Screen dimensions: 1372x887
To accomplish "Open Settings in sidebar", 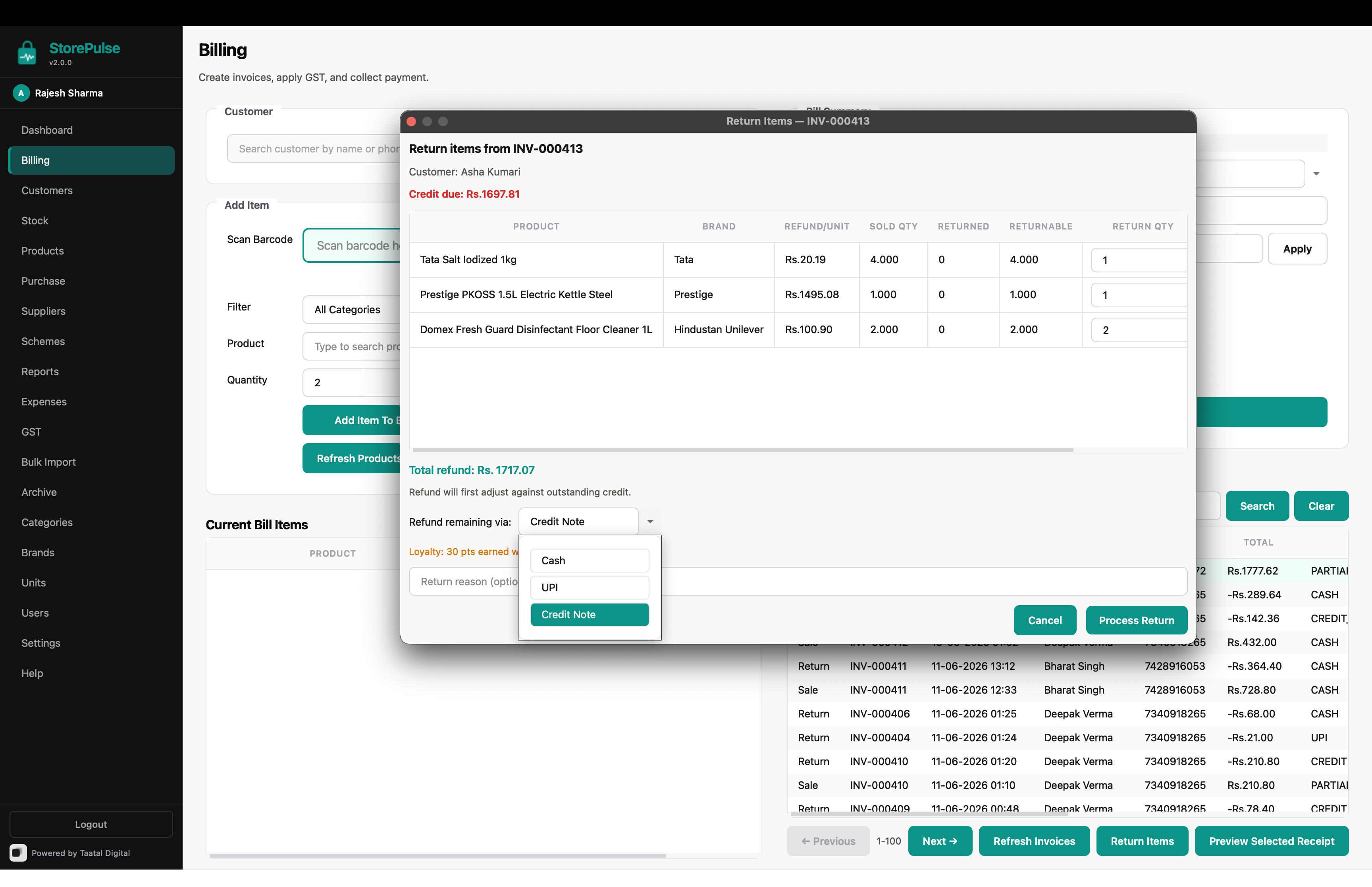I will click(91, 643).
